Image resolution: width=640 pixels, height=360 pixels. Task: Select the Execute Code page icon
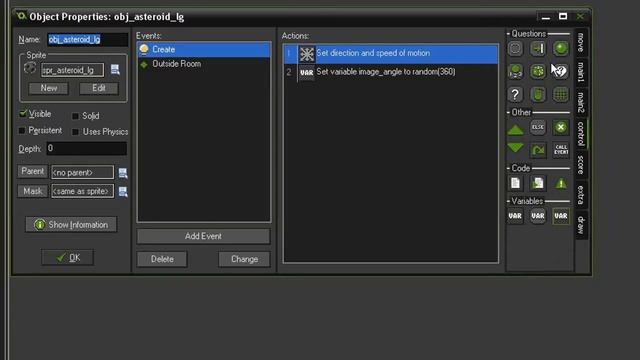(515, 183)
